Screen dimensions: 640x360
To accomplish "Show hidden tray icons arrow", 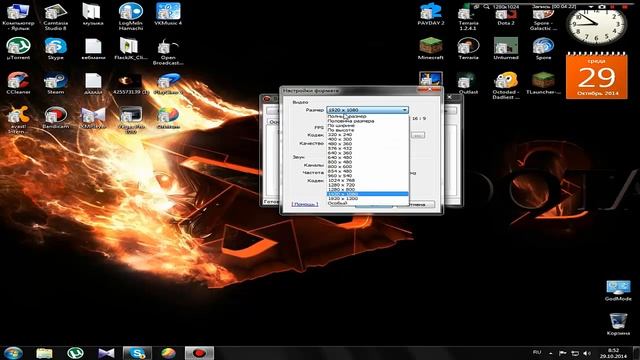I will [x=551, y=353].
